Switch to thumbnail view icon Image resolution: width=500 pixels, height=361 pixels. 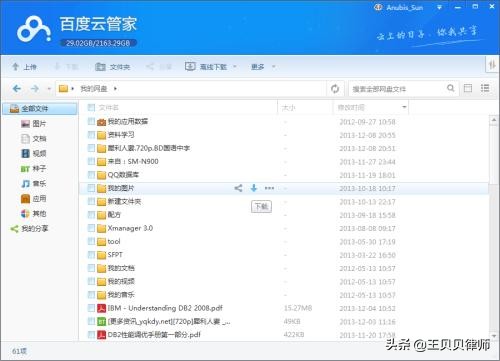468,88
